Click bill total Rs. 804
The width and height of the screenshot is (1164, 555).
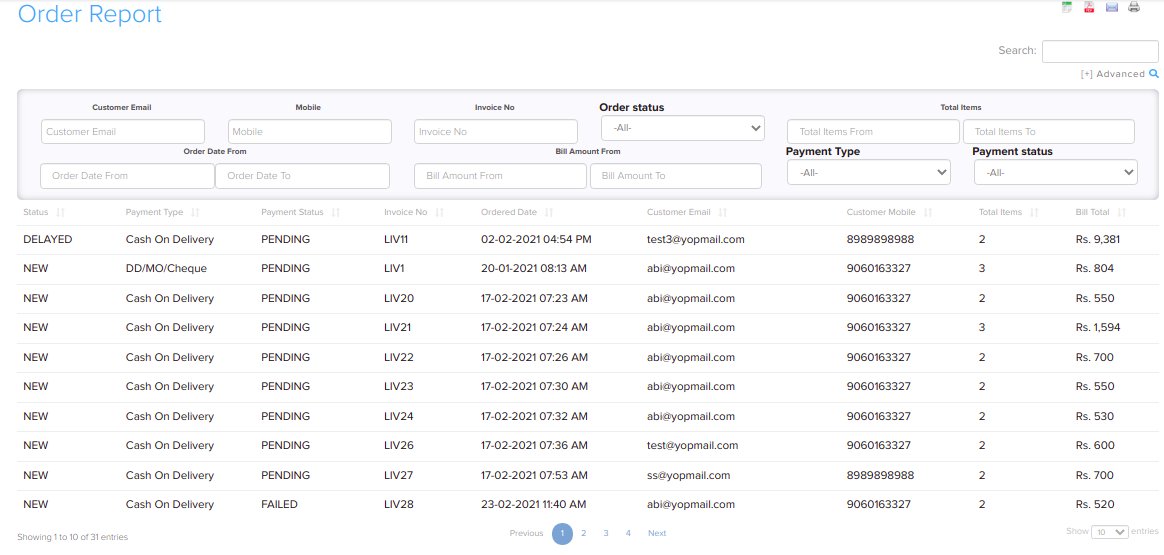(1095, 269)
